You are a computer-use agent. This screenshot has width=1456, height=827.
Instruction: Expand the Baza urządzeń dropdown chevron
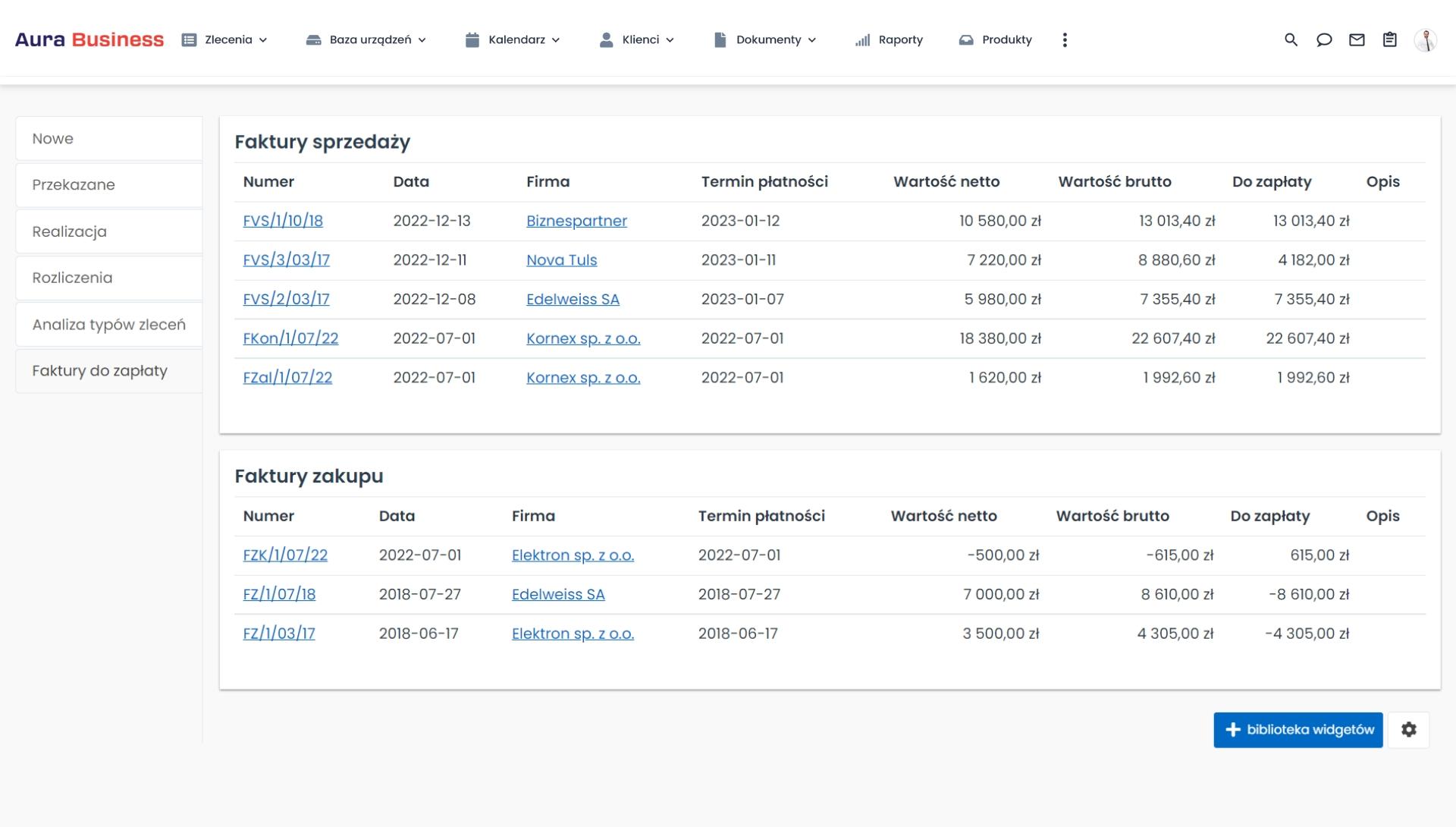422,40
